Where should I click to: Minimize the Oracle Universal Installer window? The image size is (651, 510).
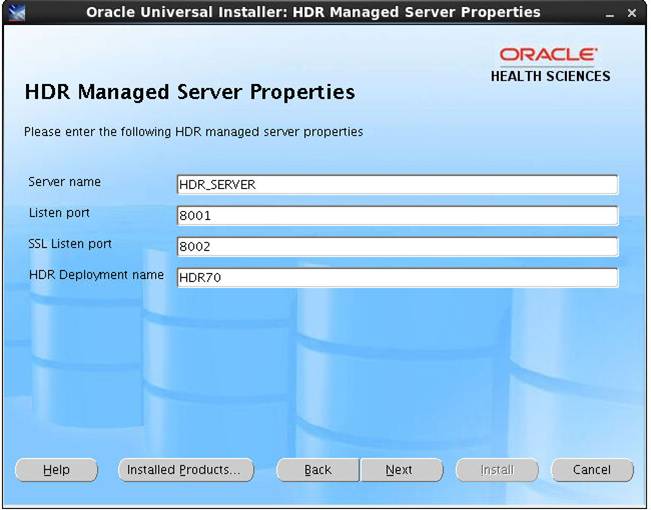(609, 14)
